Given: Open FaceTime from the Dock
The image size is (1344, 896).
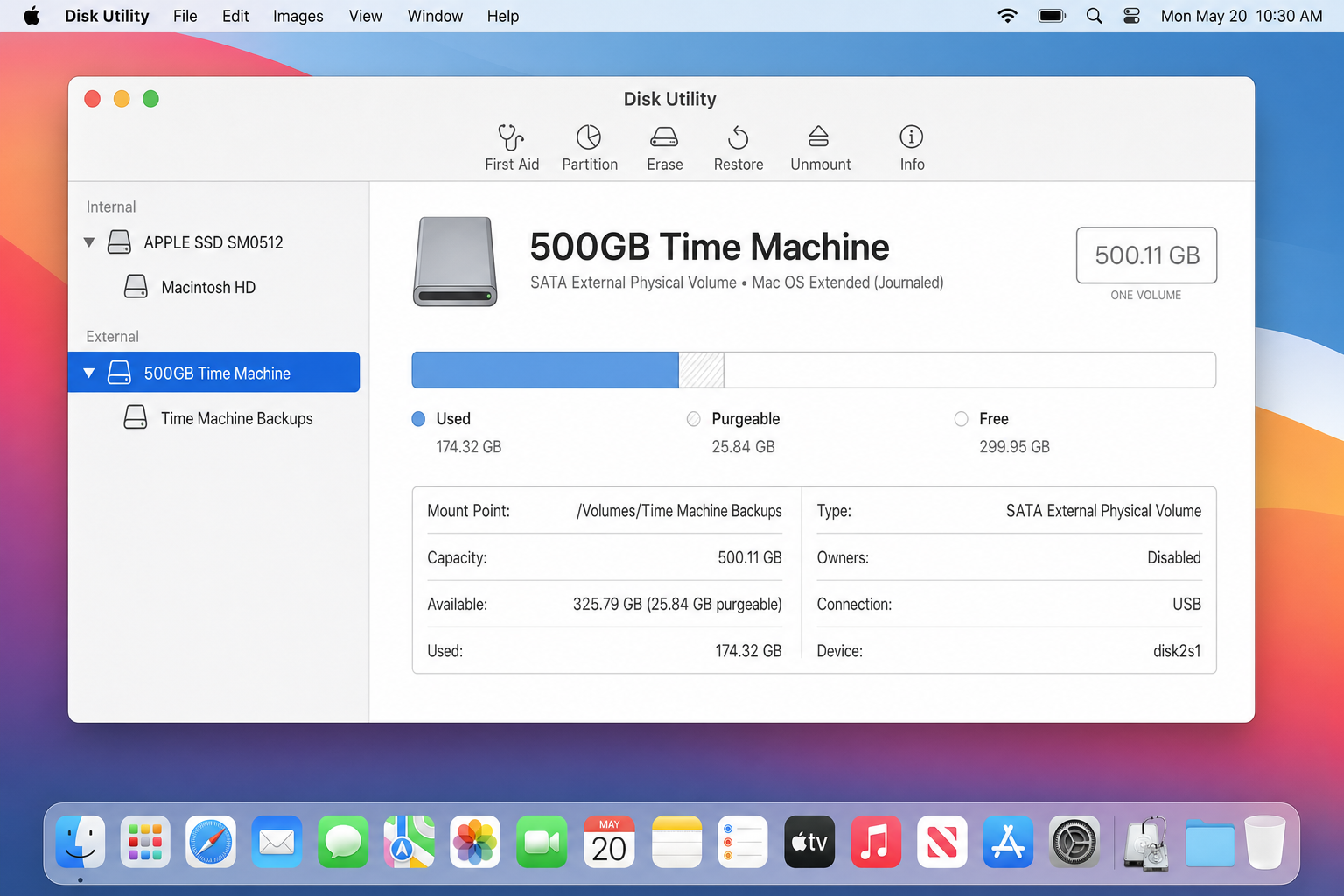Looking at the screenshot, I should click(x=542, y=842).
